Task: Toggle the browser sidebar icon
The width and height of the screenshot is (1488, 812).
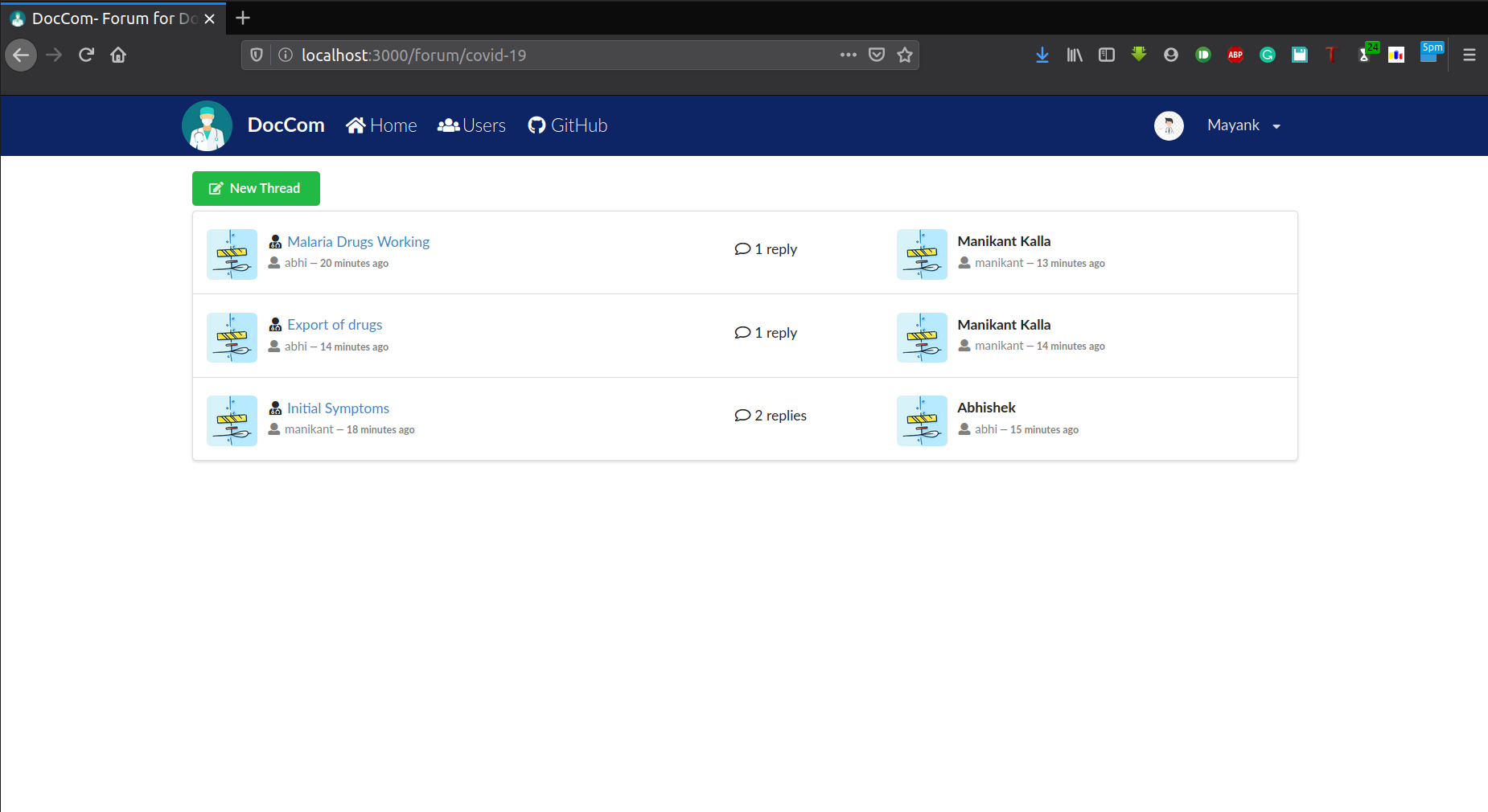Action: pyautogui.click(x=1107, y=55)
